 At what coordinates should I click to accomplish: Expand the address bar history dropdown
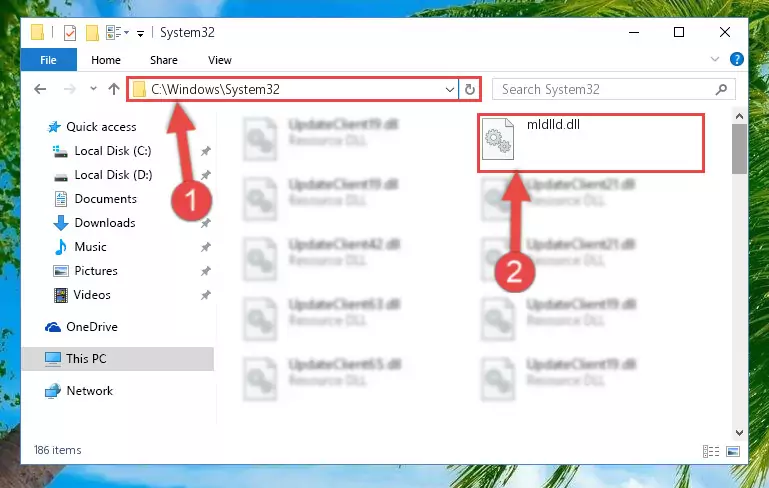[449, 89]
